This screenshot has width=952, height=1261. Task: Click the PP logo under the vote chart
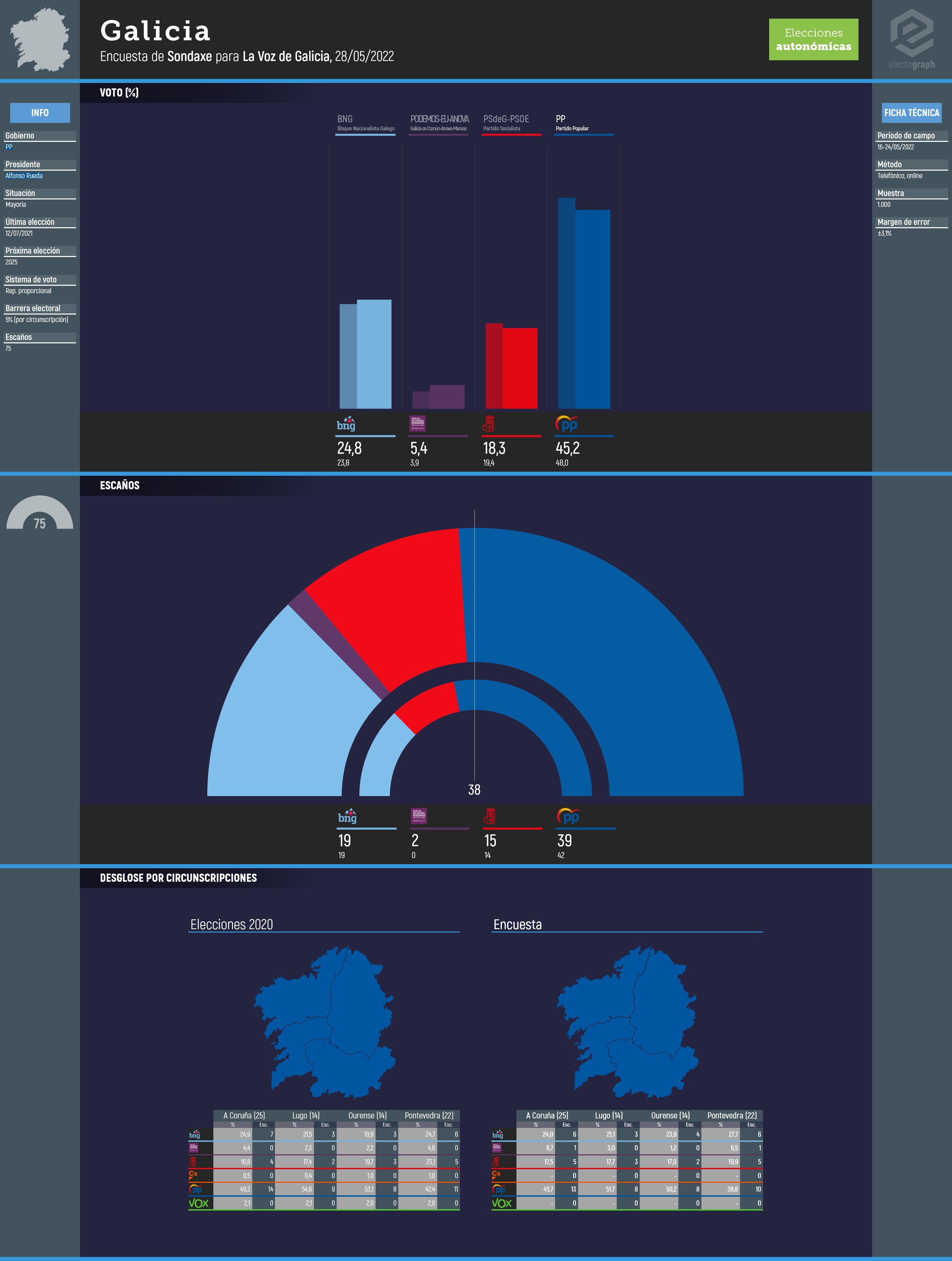(x=567, y=424)
